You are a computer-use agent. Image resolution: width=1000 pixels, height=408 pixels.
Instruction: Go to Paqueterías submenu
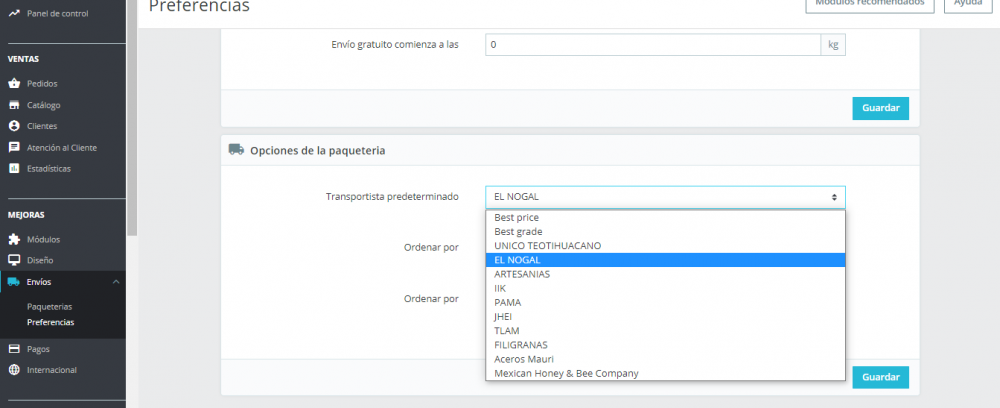point(50,307)
